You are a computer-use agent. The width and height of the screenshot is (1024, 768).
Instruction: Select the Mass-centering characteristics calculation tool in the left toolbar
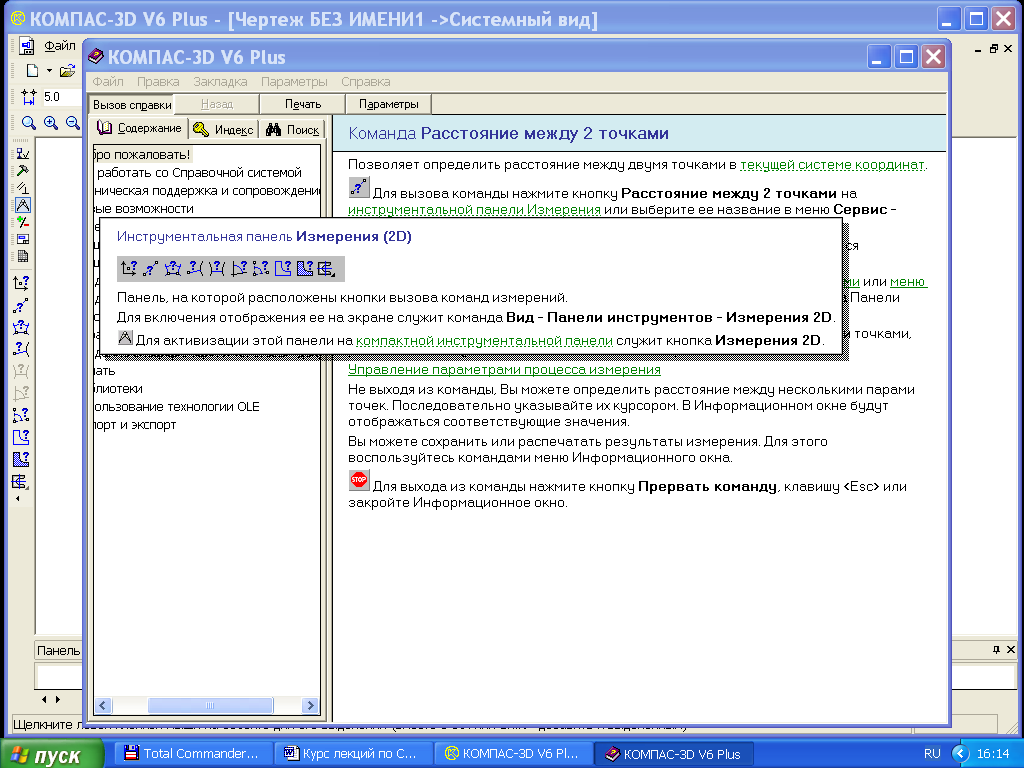pos(21,482)
